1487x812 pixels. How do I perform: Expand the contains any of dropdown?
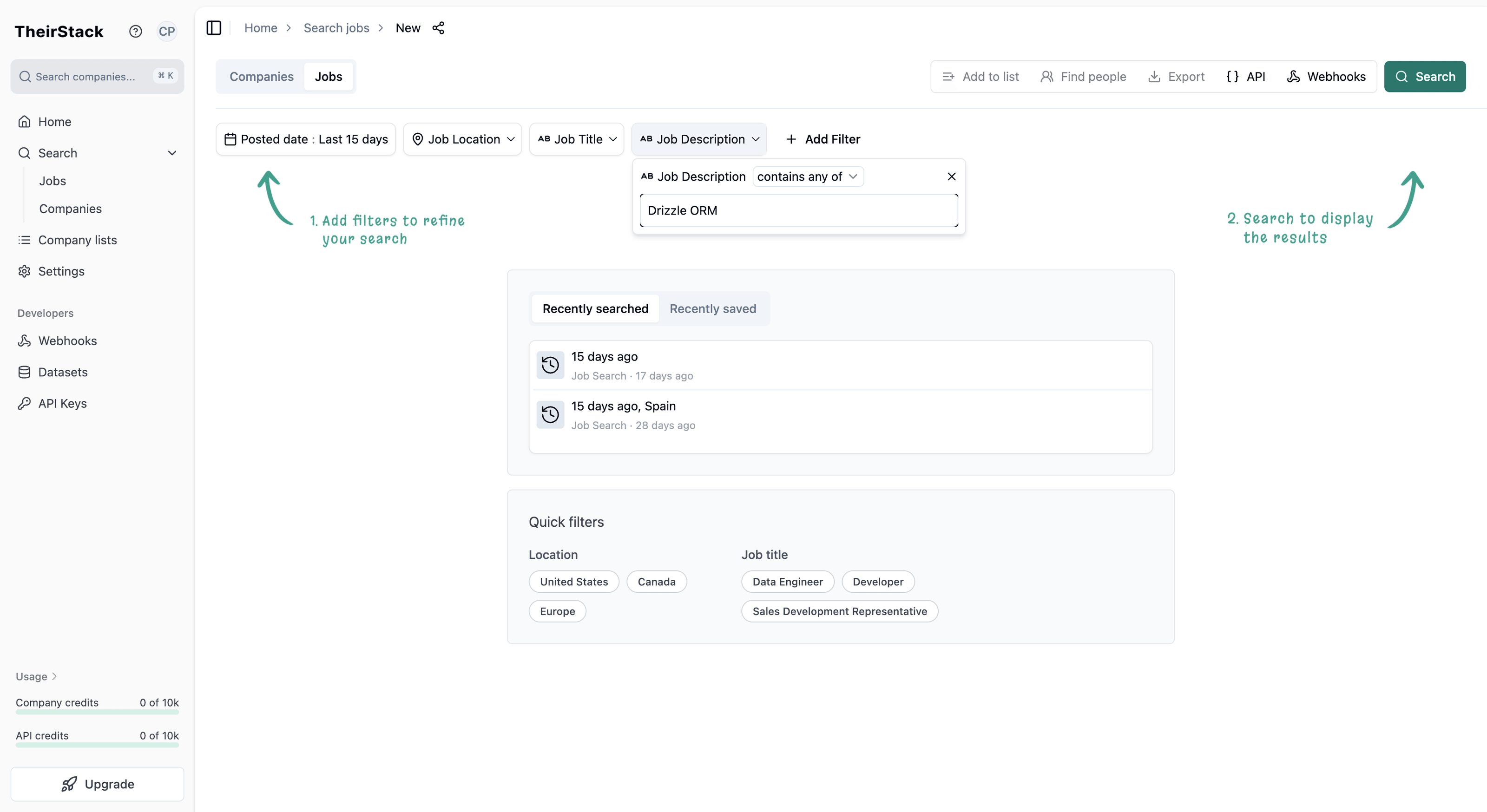click(x=807, y=176)
